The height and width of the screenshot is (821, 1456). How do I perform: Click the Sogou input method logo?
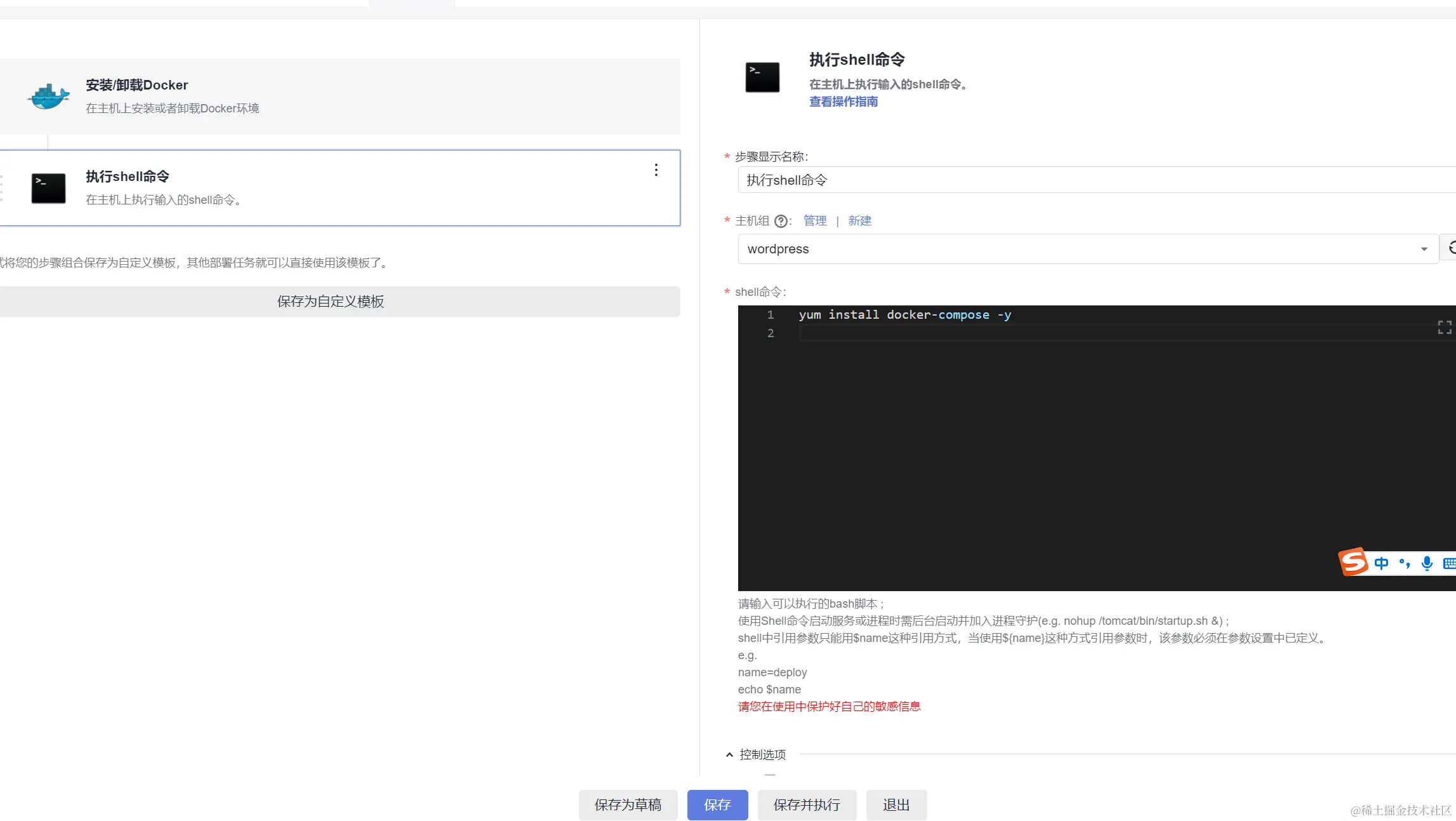[x=1353, y=562]
